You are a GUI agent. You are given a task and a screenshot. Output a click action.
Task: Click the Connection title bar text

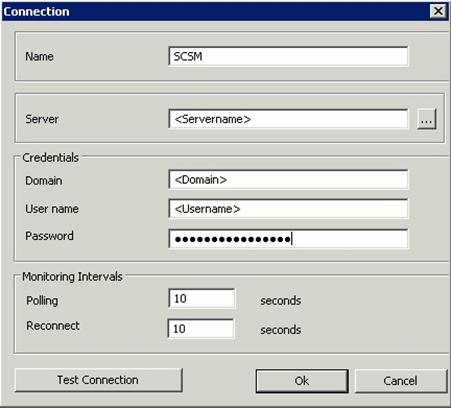pyautogui.click(x=36, y=12)
